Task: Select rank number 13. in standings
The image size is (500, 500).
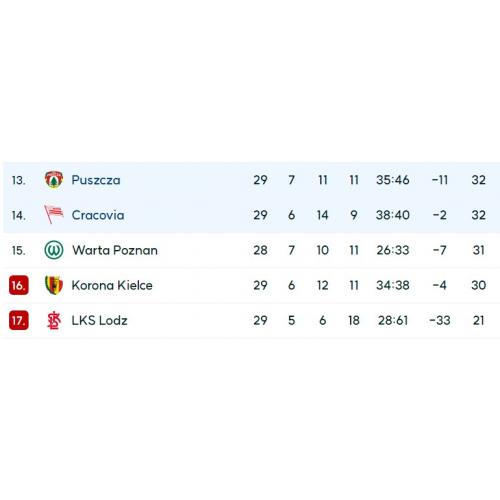Action: click(x=18, y=180)
